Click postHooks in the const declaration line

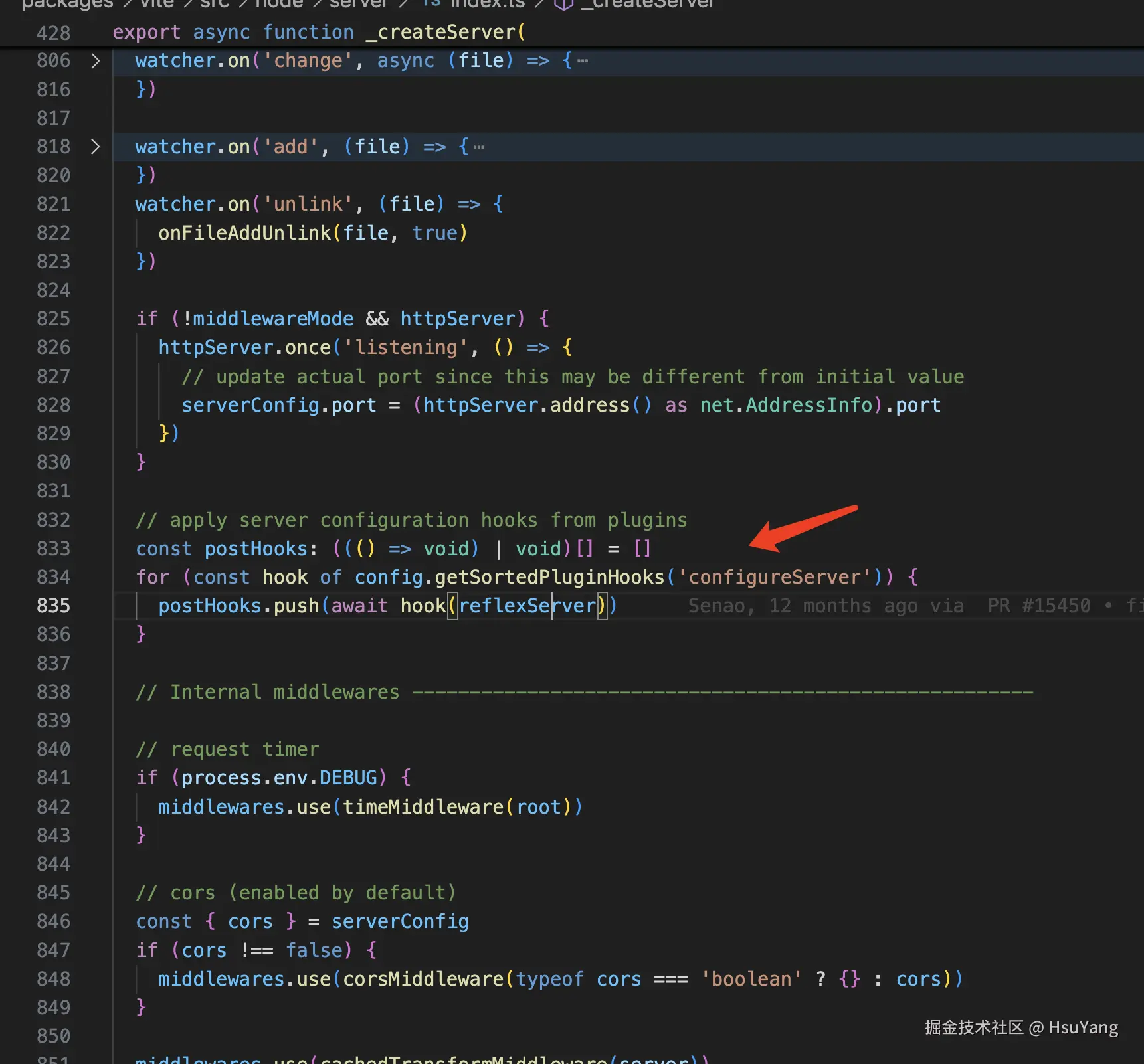click(256, 549)
